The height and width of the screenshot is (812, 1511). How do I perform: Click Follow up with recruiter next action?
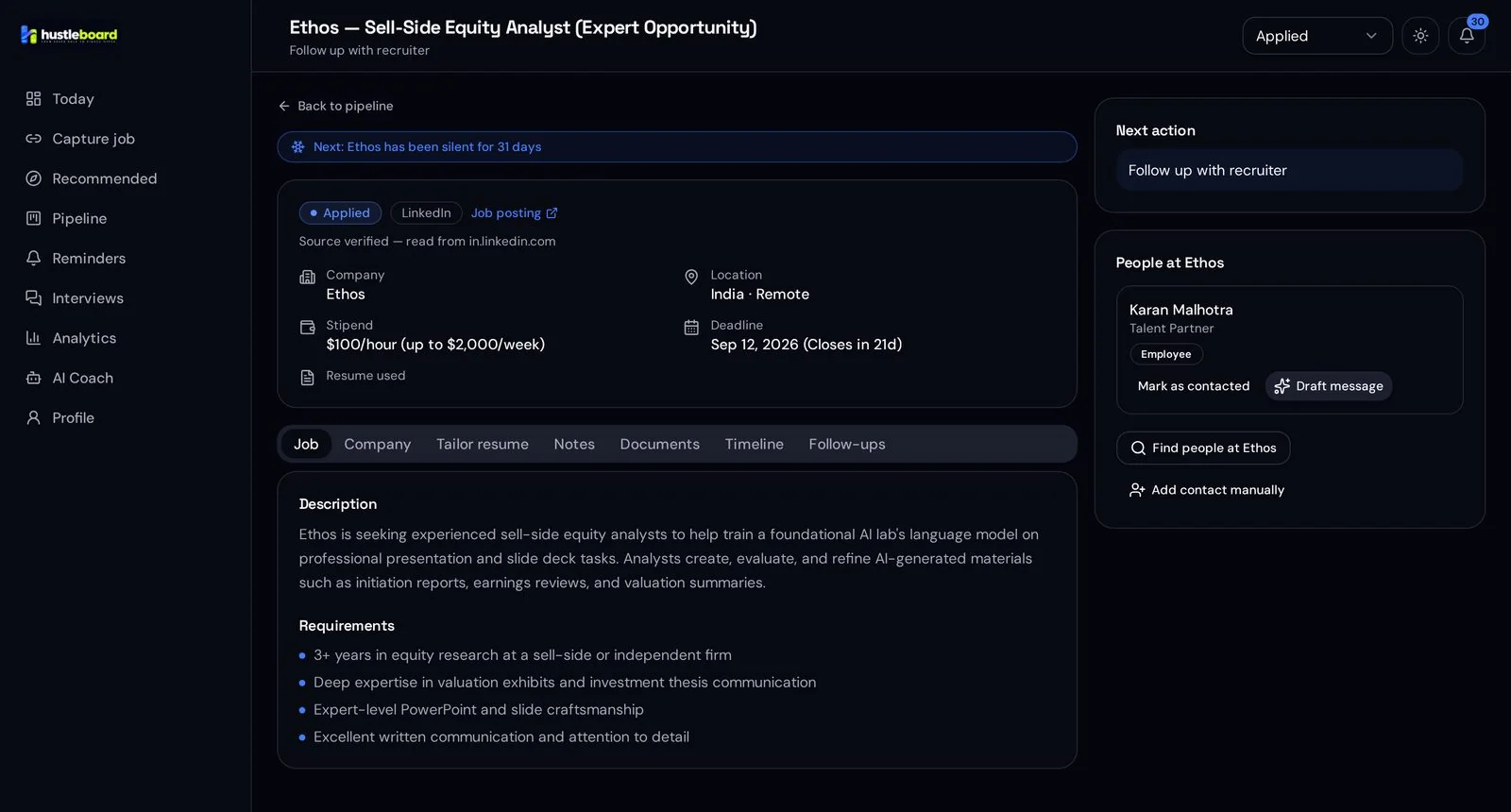pyautogui.click(x=1289, y=170)
